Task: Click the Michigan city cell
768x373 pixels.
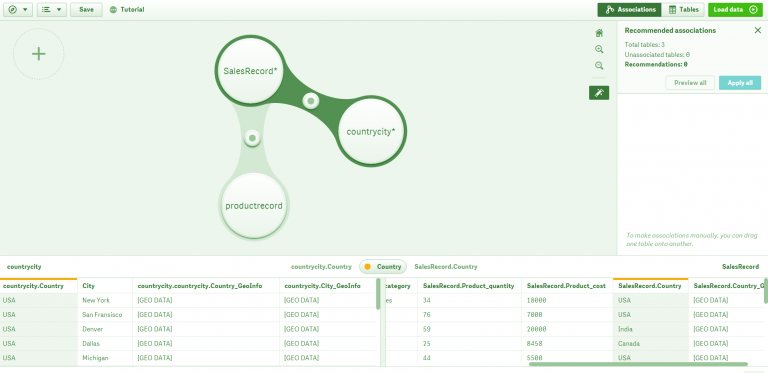Action: click(x=105, y=358)
